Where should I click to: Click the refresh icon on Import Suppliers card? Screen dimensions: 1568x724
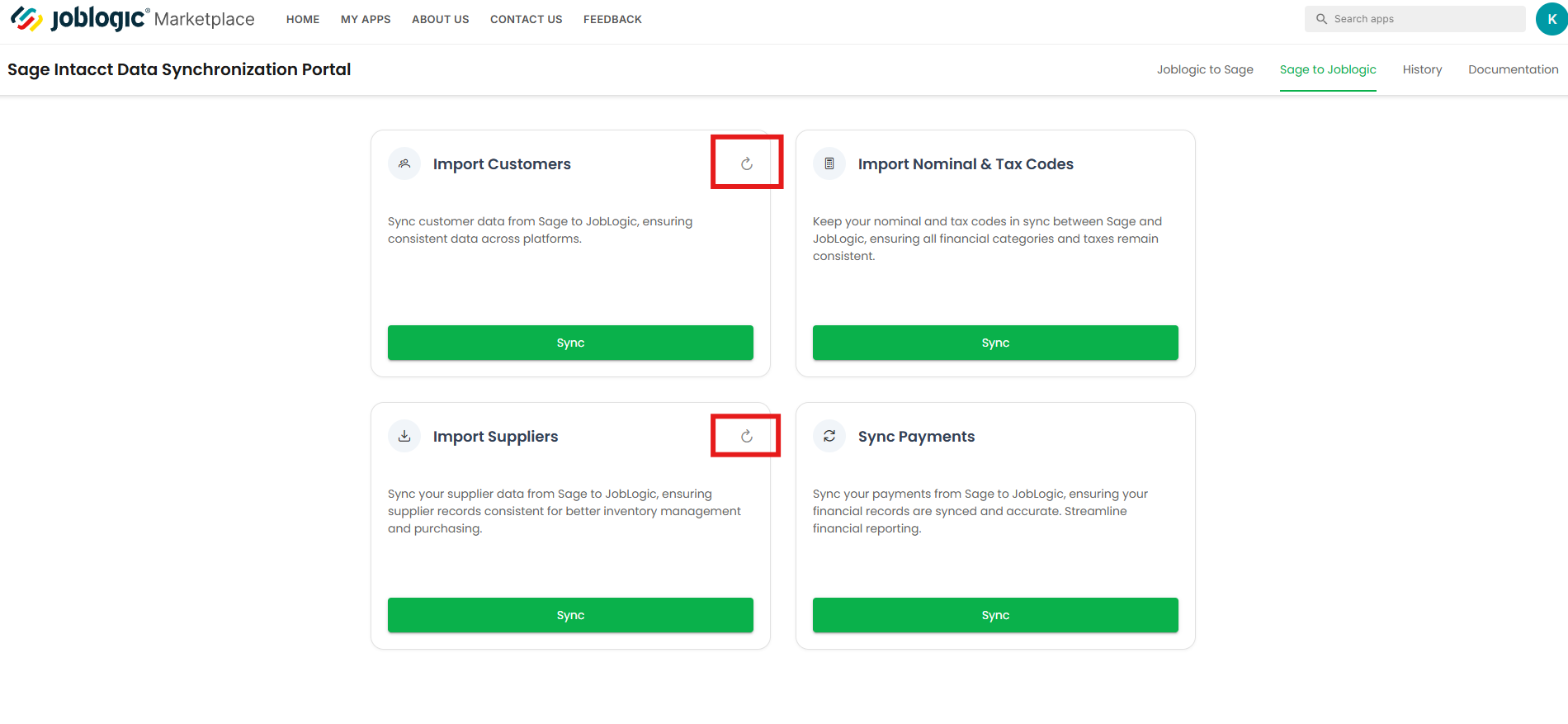(747, 436)
